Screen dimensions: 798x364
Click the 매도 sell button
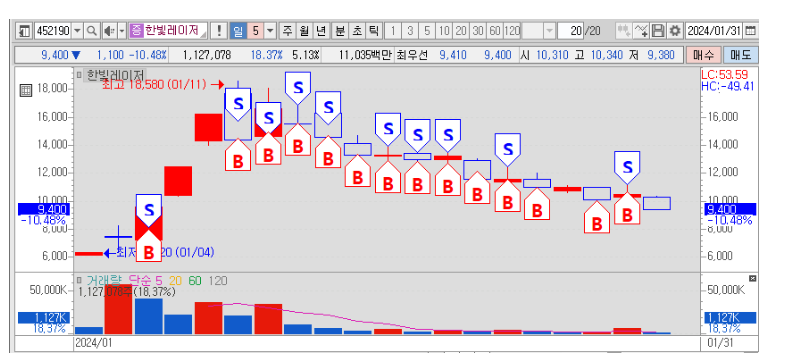coord(740,54)
